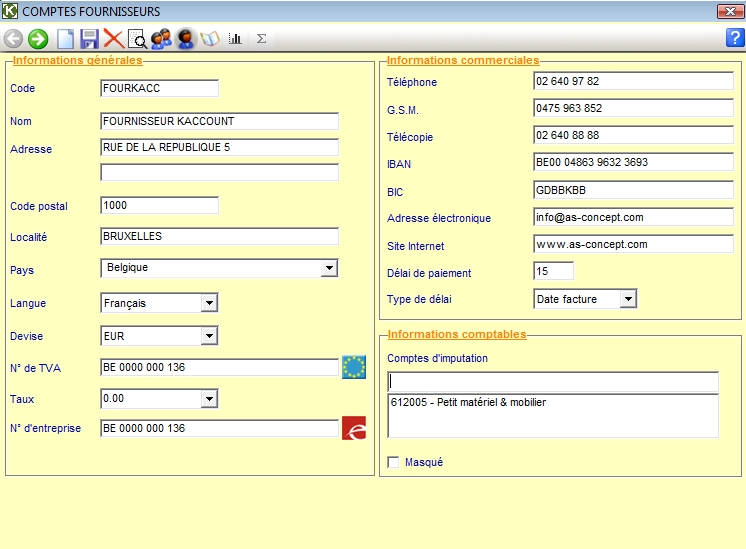Screen dimensions: 746x549
Task: Click the N° d'entreprise field
Action: pyautogui.click(x=219, y=428)
